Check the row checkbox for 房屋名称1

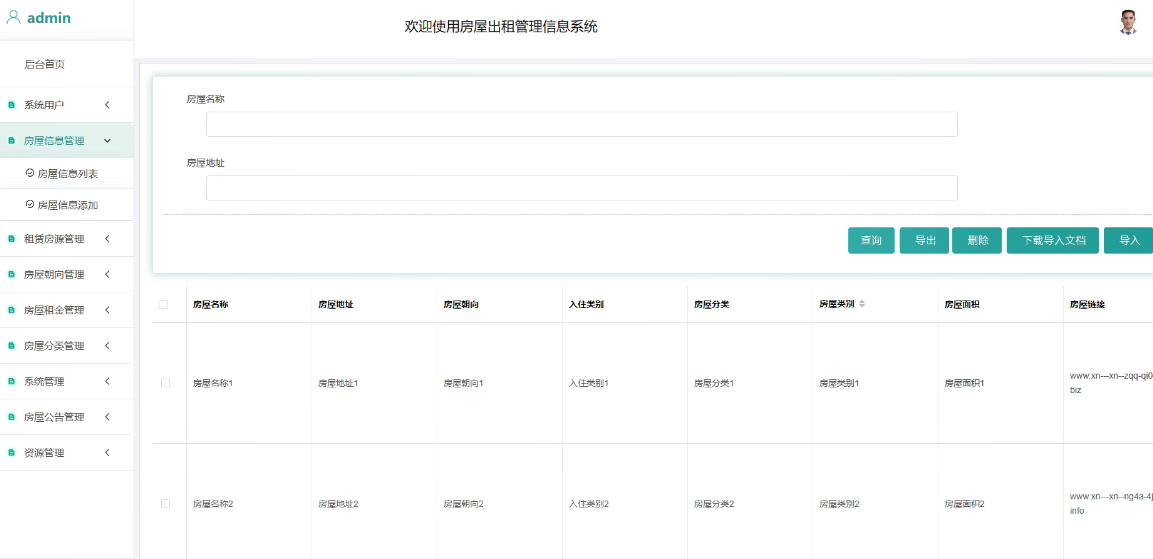coord(165,383)
